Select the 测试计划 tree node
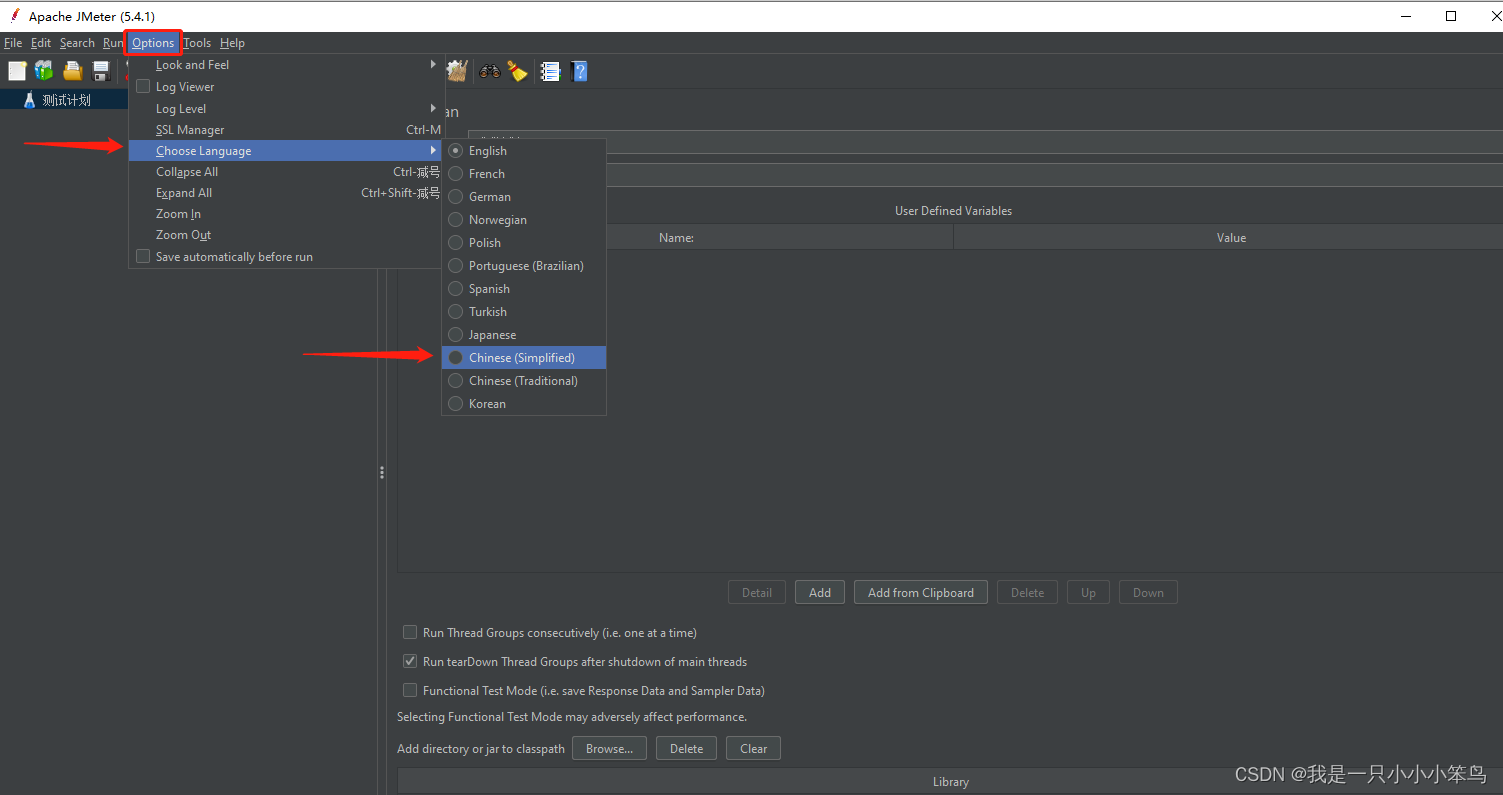Image resolution: width=1503 pixels, height=795 pixels. [66, 100]
